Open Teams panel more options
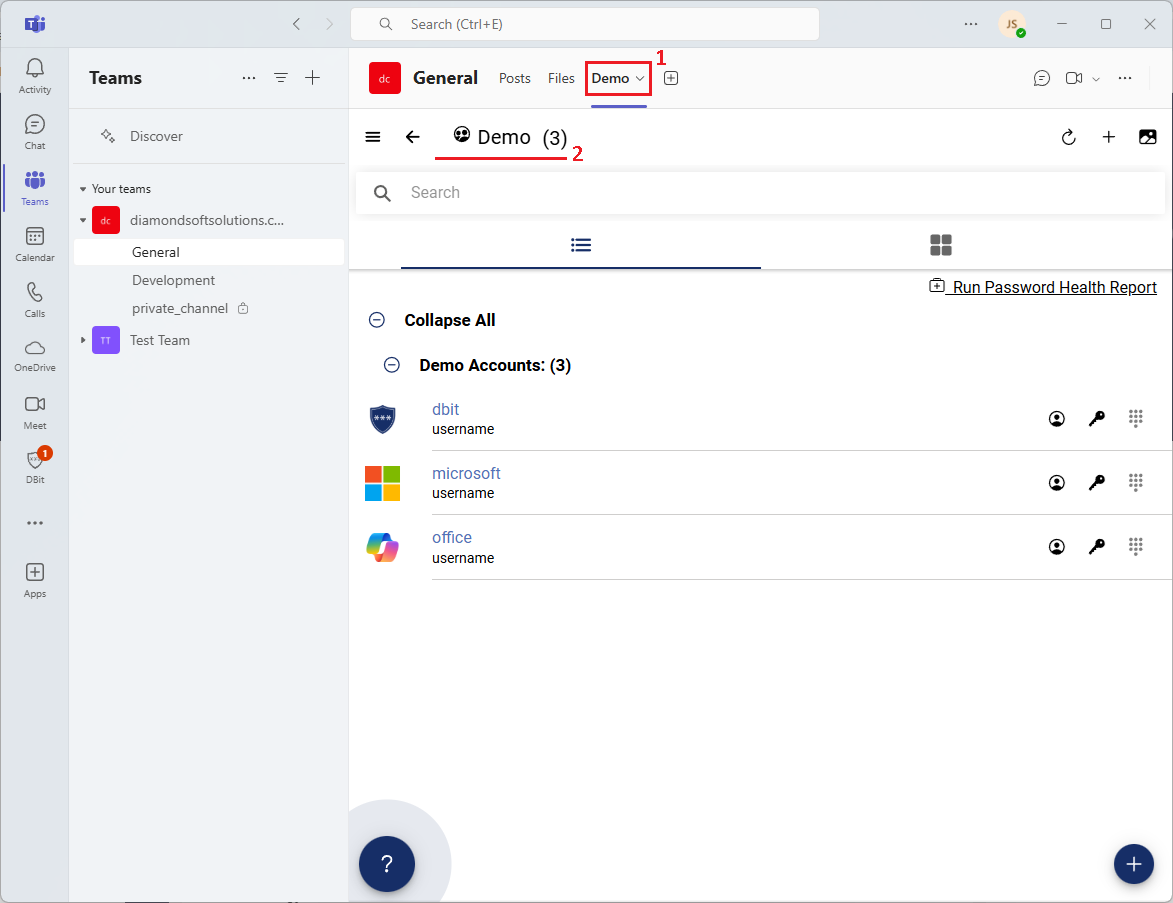Screen dimensions: 1173x903 click(249, 78)
